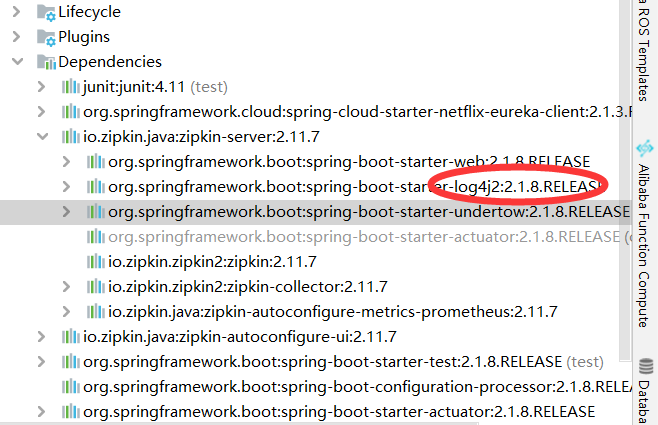Select io.zipkin.java:zipkin-server:2.11.7 row
The height and width of the screenshot is (425, 658).
[201, 137]
